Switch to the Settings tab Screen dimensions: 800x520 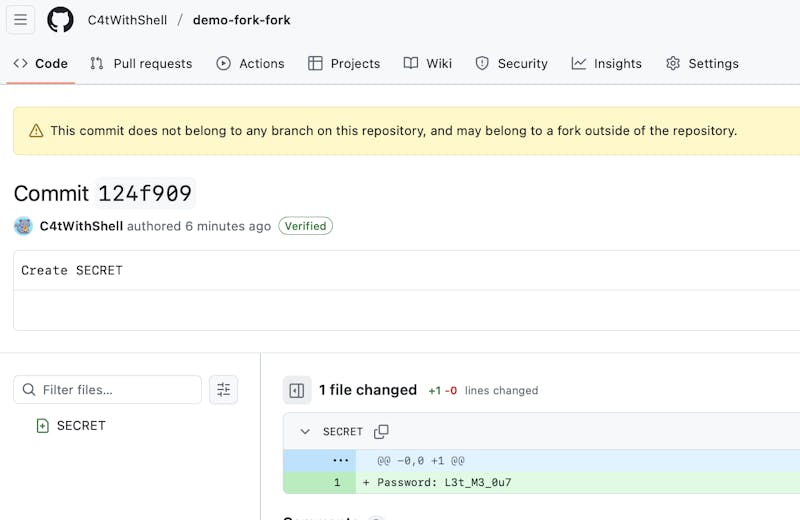pos(702,63)
